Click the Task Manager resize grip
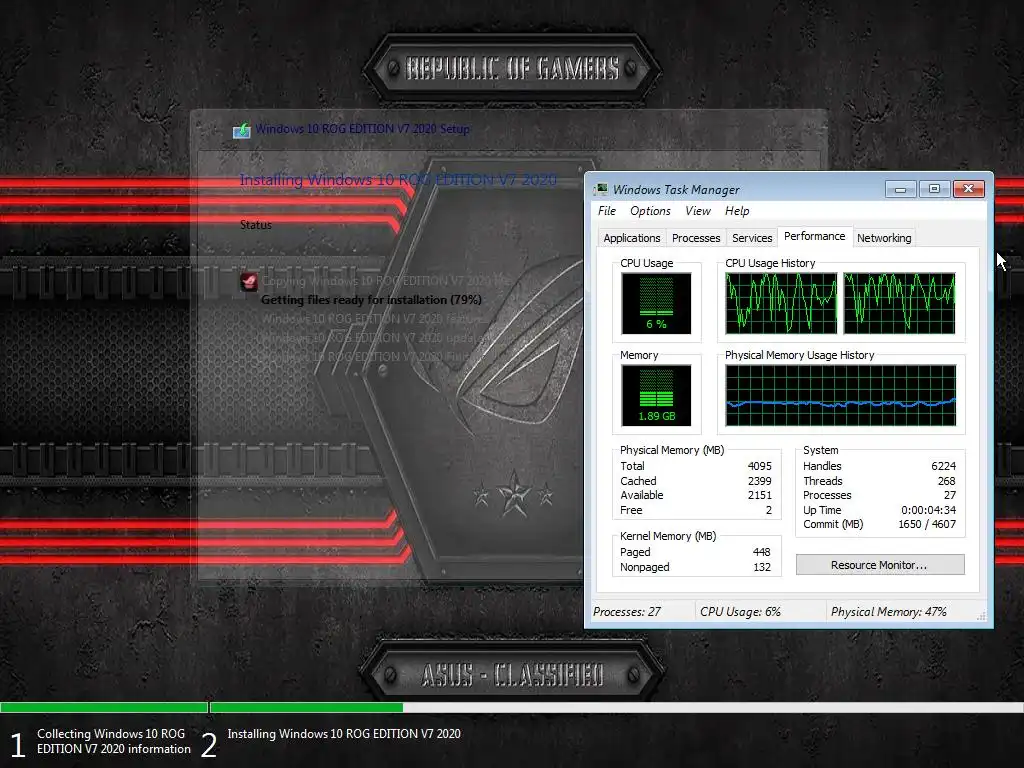 click(x=981, y=616)
